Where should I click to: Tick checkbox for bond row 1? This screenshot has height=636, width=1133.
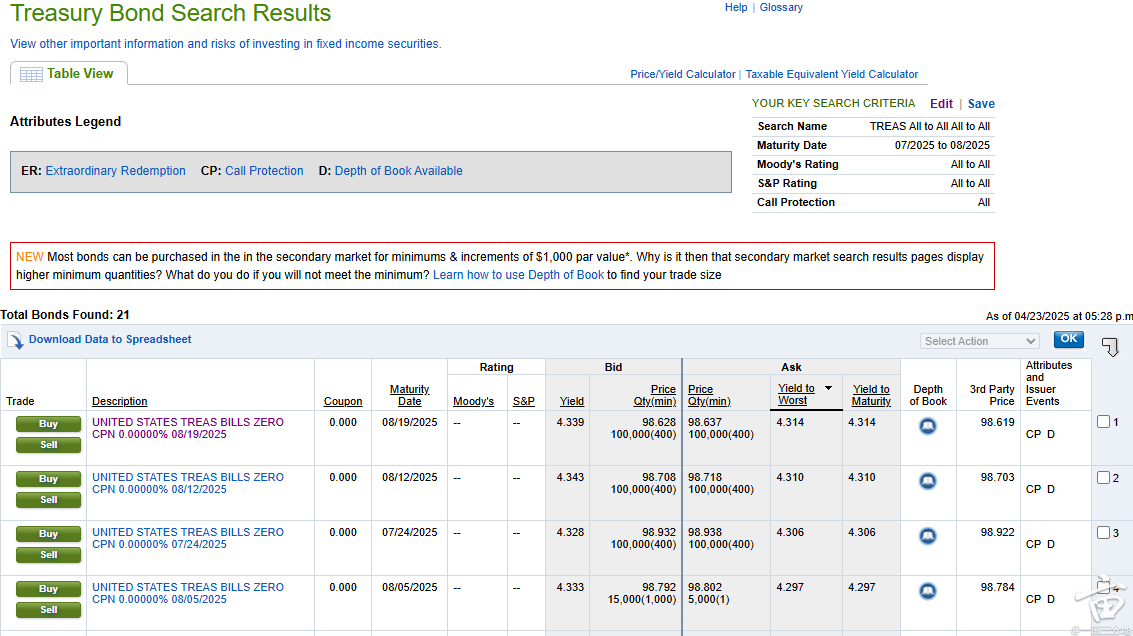pyautogui.click(x=1103, y=422)
